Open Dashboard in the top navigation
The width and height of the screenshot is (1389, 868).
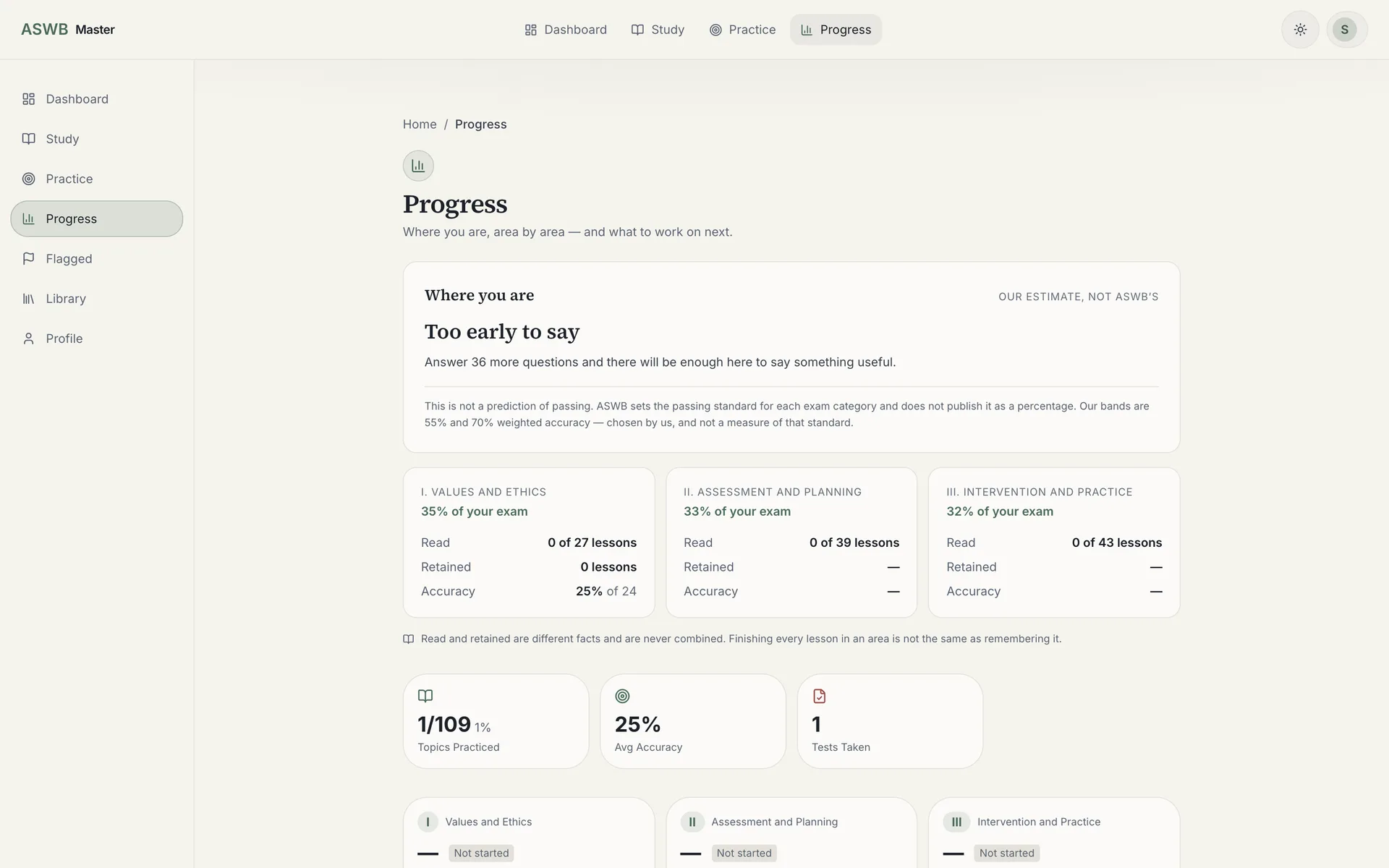point(566,30)
